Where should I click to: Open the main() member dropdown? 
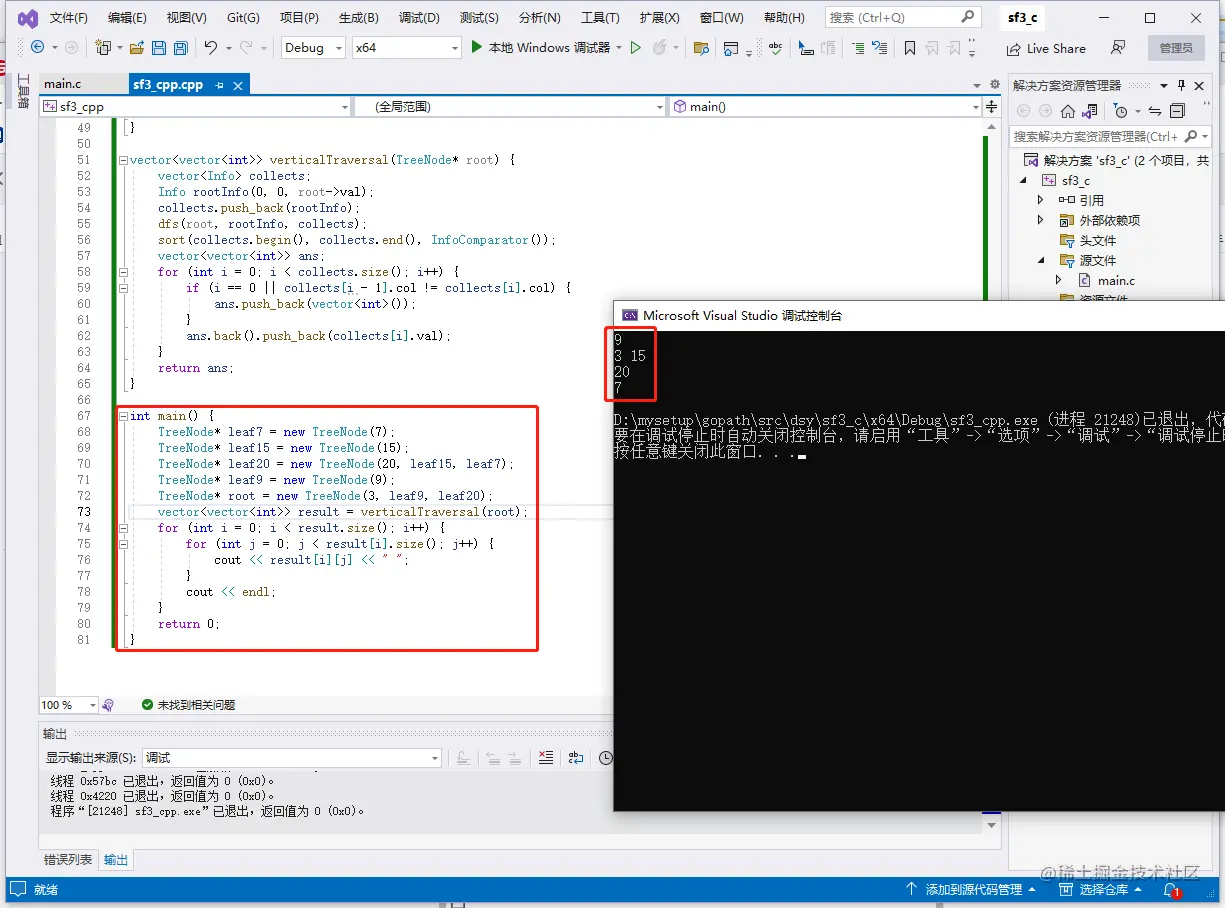click(x=827, y=106)
